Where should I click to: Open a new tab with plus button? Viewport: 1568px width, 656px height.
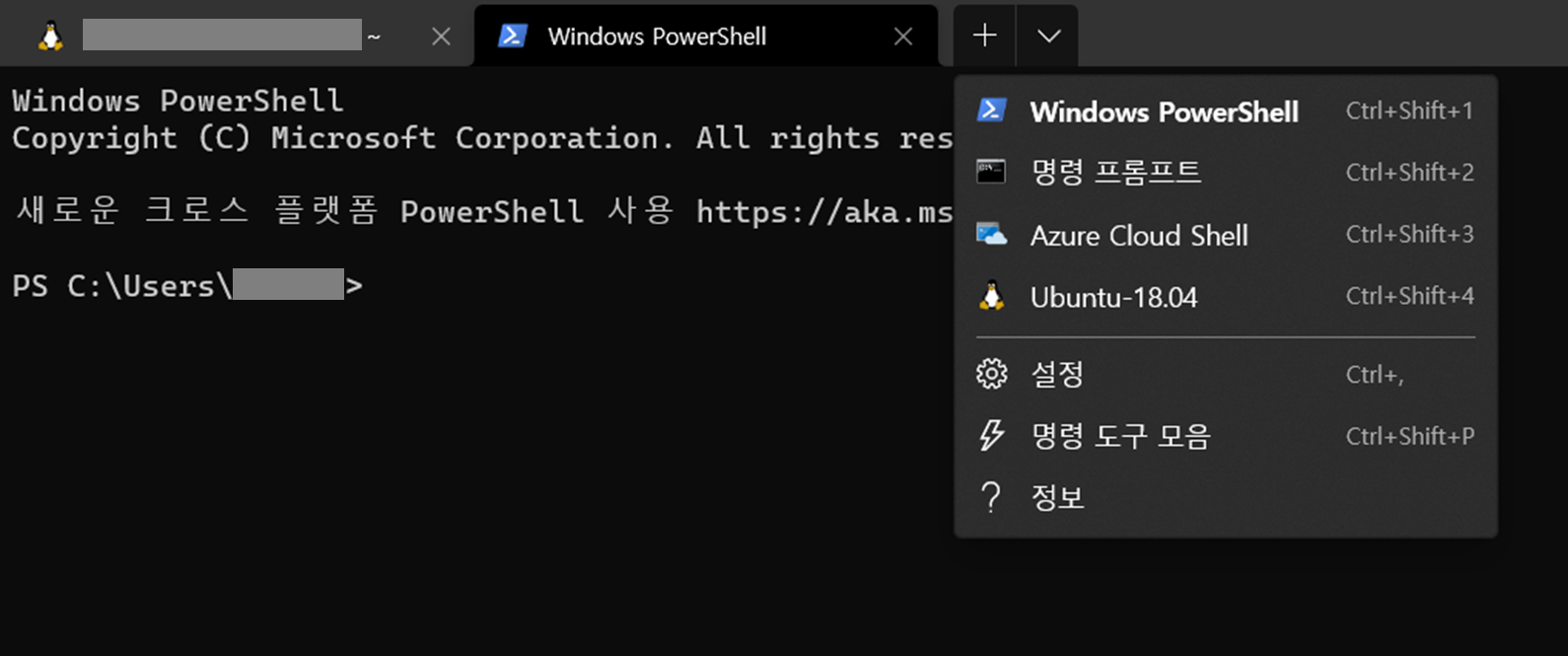[x=984, y=36]
